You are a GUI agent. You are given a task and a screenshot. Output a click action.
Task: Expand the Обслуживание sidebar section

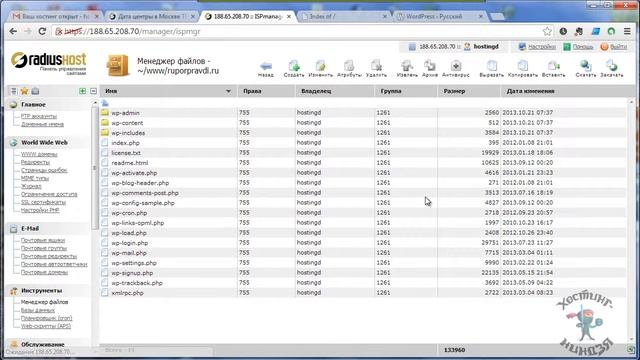point(42,344)
